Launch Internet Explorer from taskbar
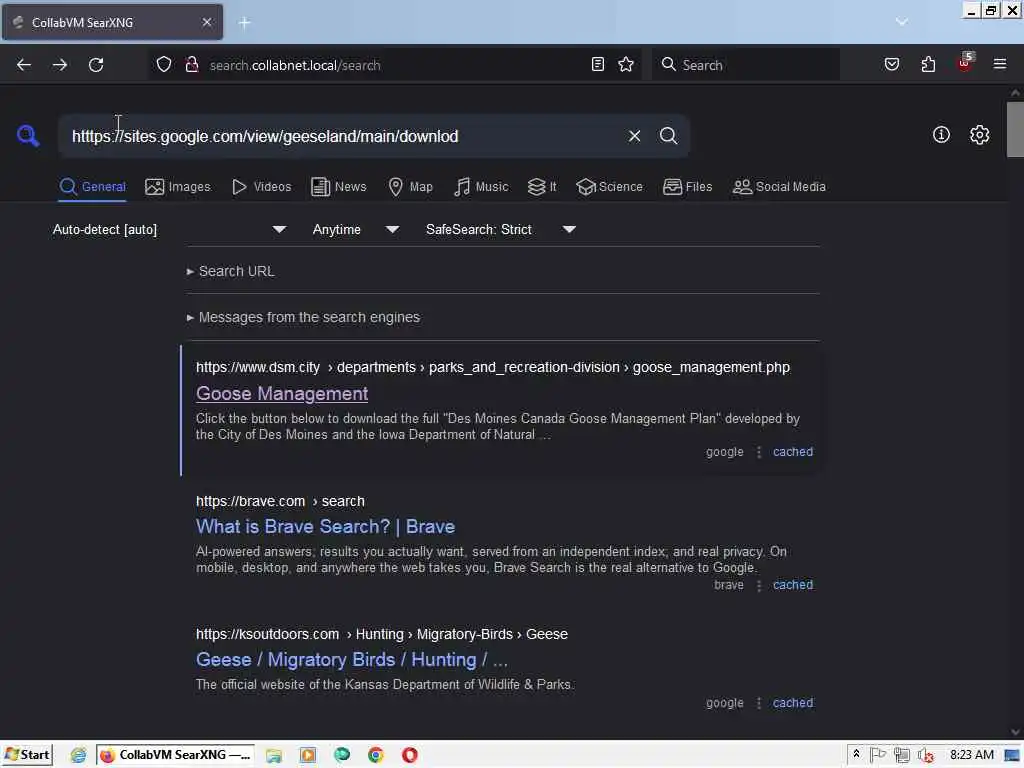 (x=78, y=756)
